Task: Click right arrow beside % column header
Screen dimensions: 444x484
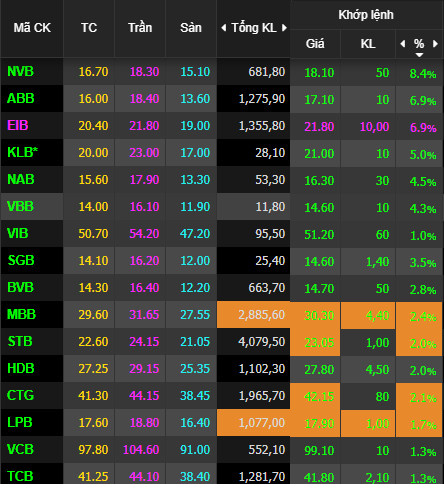Action: coord(435,44)
